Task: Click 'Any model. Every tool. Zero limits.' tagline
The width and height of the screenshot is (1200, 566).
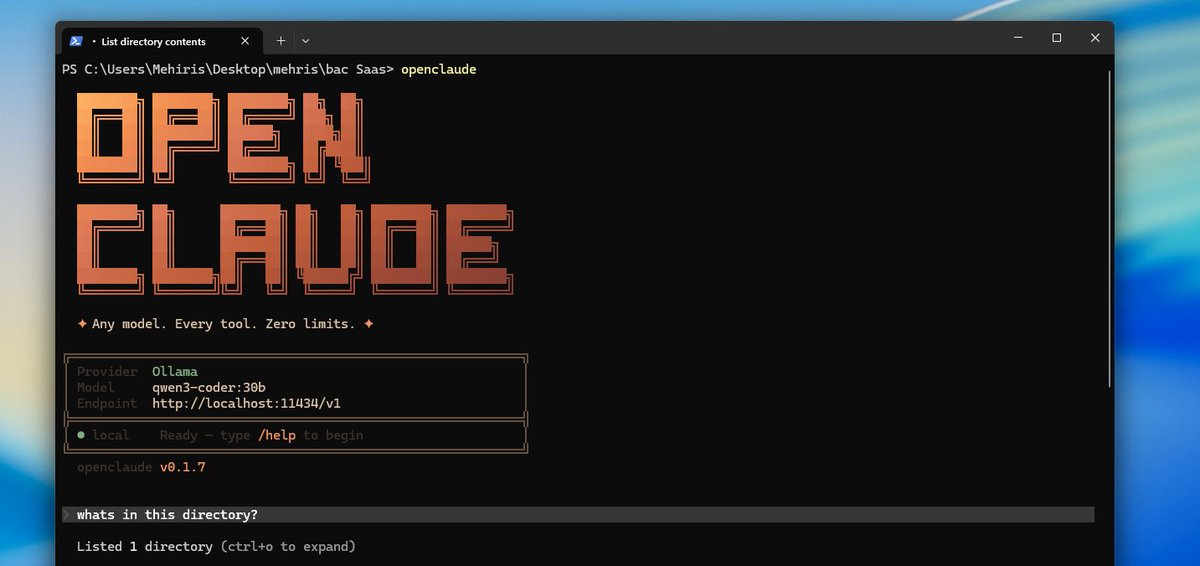Action: point(223,324)
